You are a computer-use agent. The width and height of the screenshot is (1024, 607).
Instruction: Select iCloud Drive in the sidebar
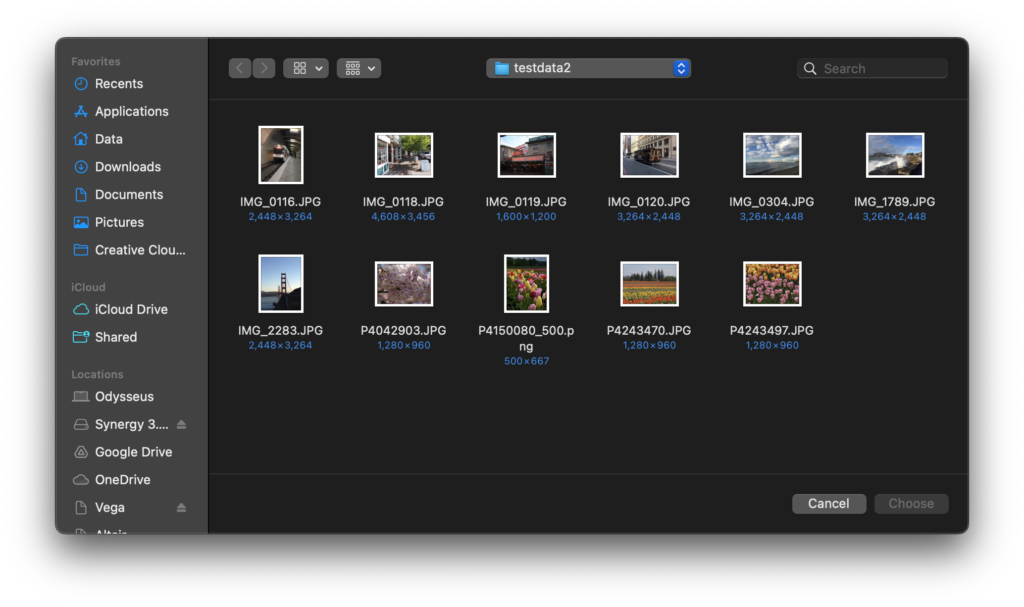(x=130, y=310)
